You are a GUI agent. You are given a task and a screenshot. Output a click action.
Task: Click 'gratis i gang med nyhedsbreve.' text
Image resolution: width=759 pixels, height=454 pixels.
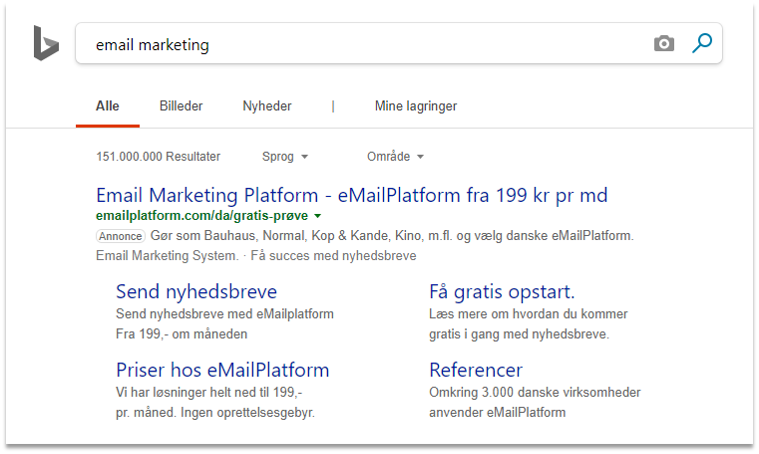click(x=519, y=334)
